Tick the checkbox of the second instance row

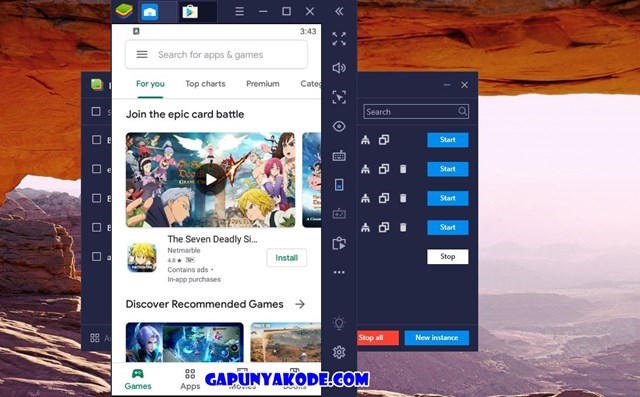coord(96,169)
